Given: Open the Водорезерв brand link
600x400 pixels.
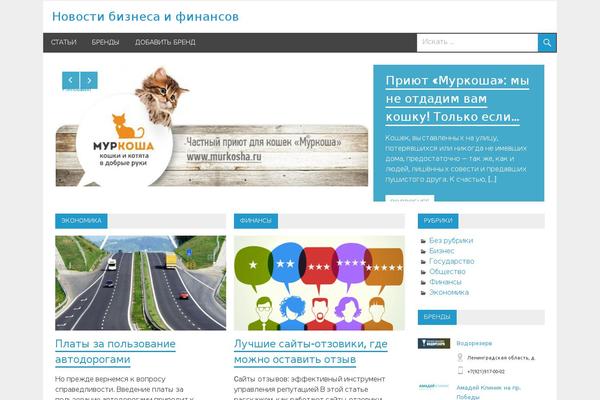Looking at the screenshot, I should pyautogui.click(x=474, y=343).
